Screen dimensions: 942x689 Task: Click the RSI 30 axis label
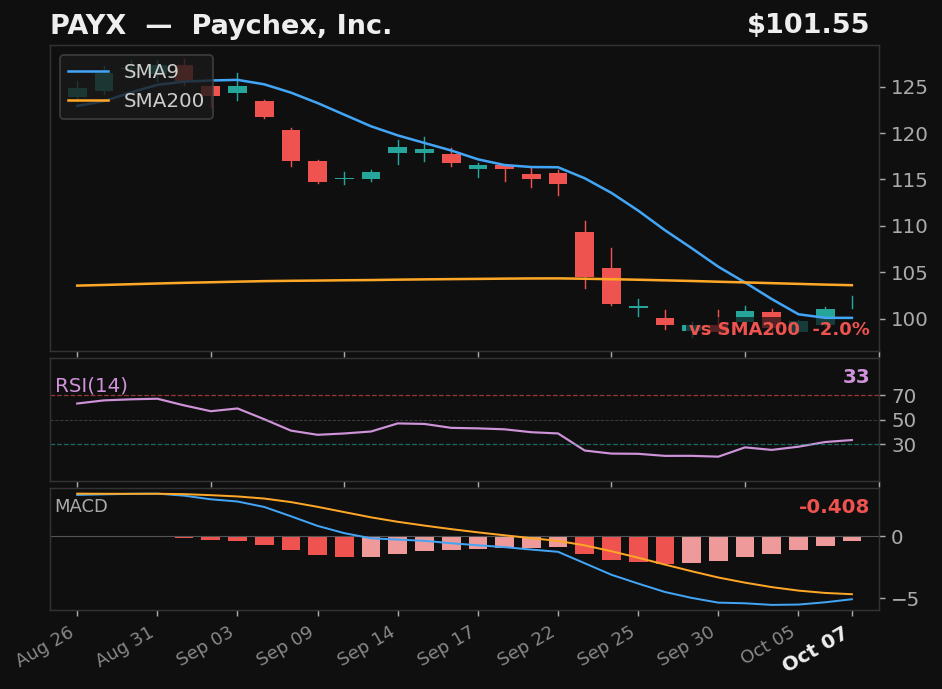click(x=904, y=445)
